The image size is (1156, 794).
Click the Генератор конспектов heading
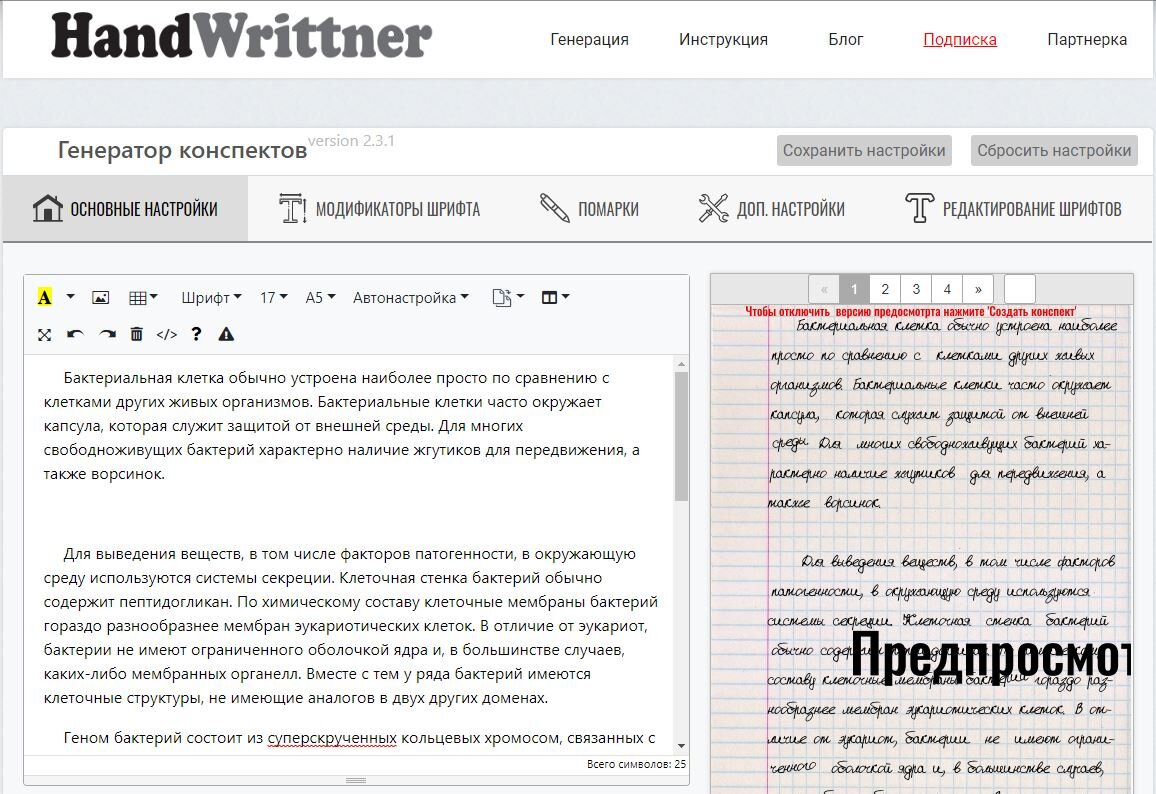(182, 150)
